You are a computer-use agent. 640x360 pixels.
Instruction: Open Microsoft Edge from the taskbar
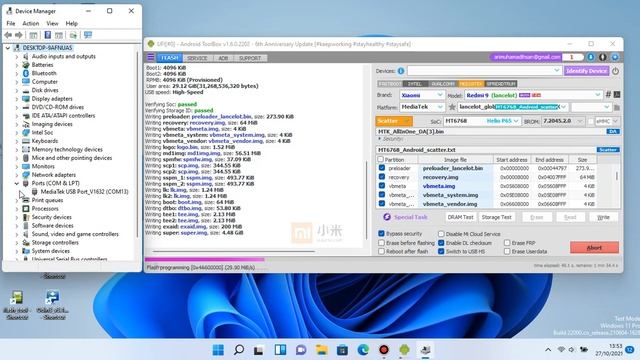click(363, 350)
